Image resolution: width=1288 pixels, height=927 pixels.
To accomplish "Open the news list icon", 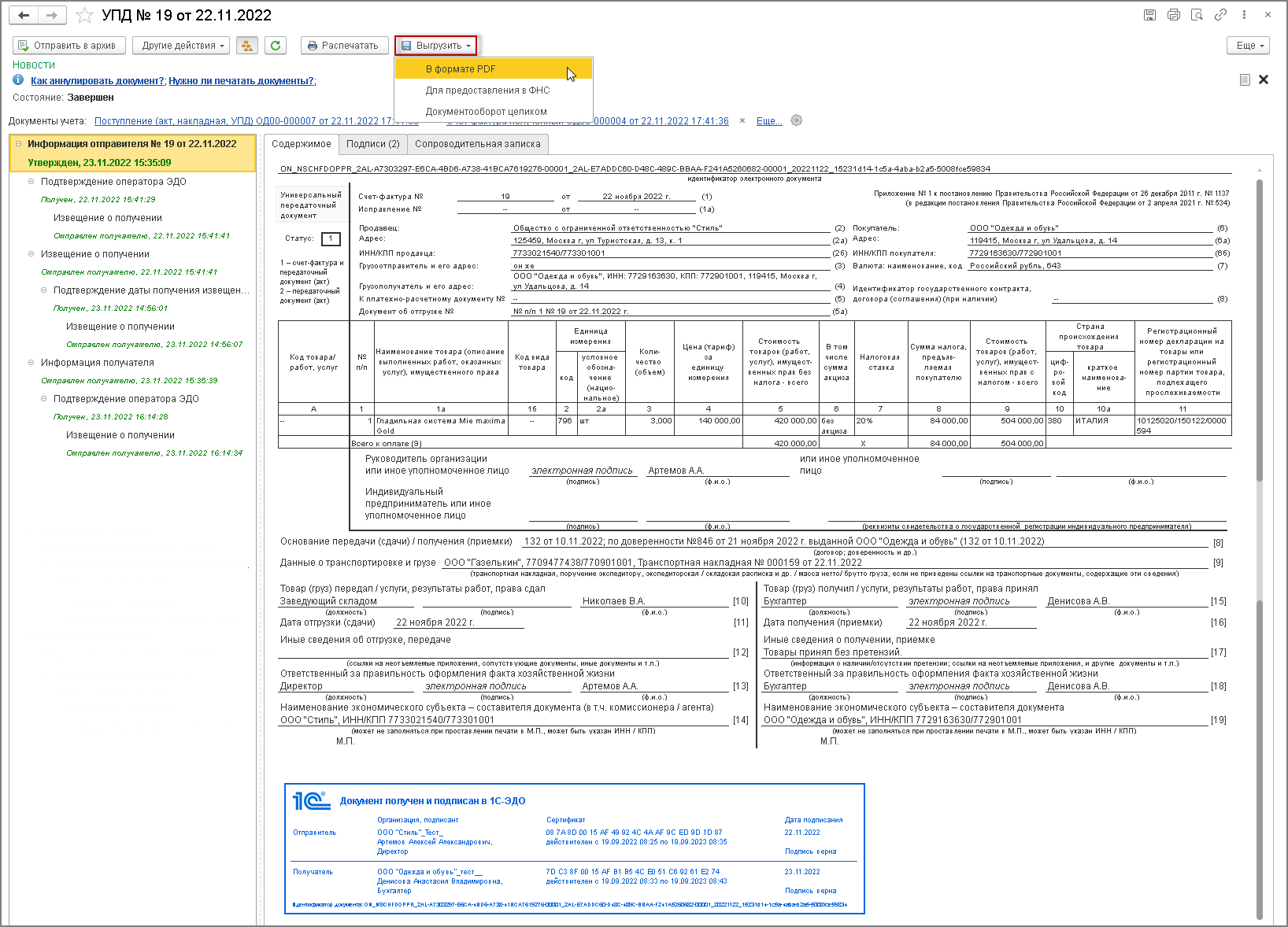I will tap(1245, 79).
